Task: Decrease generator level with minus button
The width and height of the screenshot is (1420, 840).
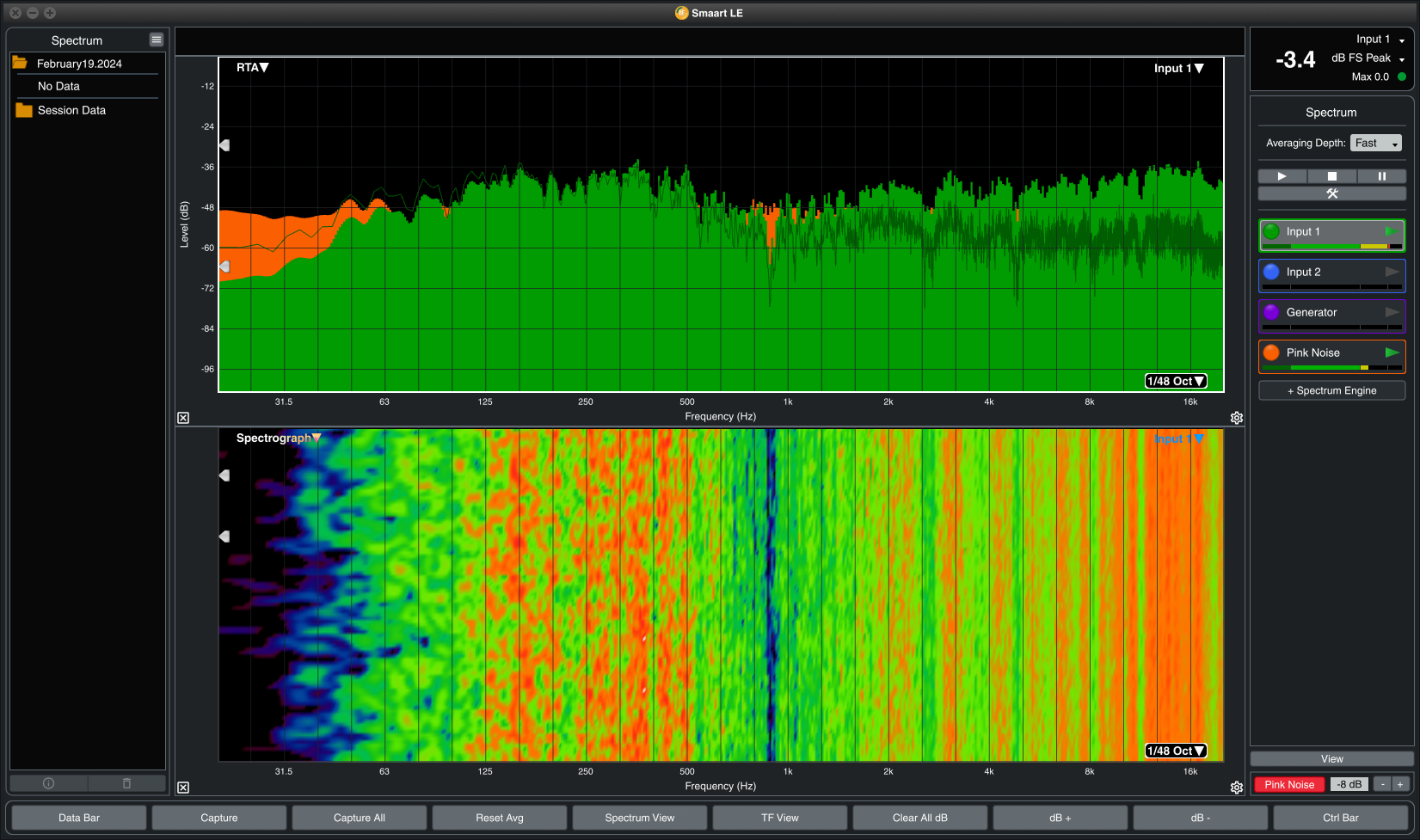Action: click(1382, 784)
